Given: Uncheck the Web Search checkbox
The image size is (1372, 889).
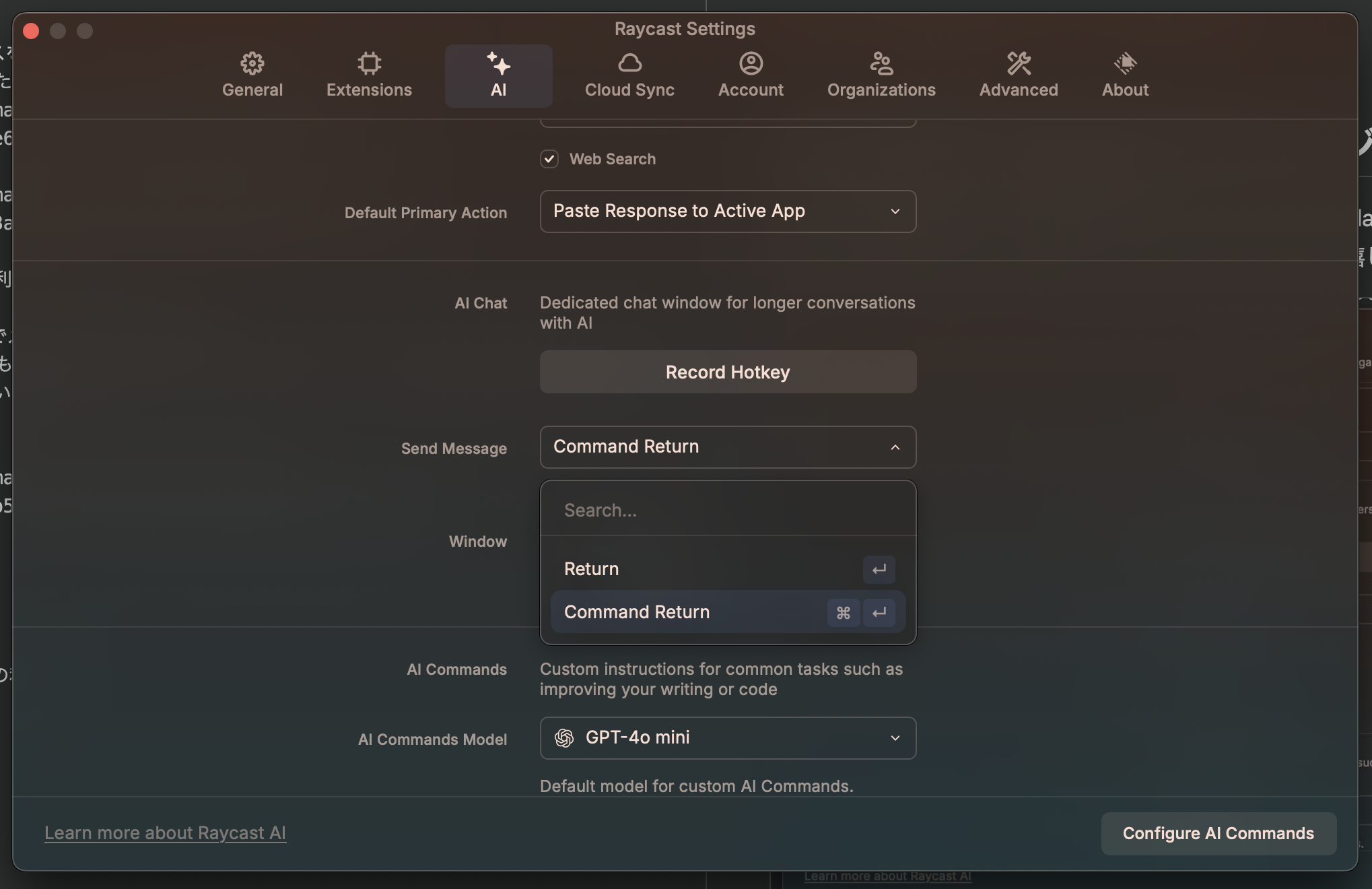Looking at the screenshot, I should [x=549, y=159].
